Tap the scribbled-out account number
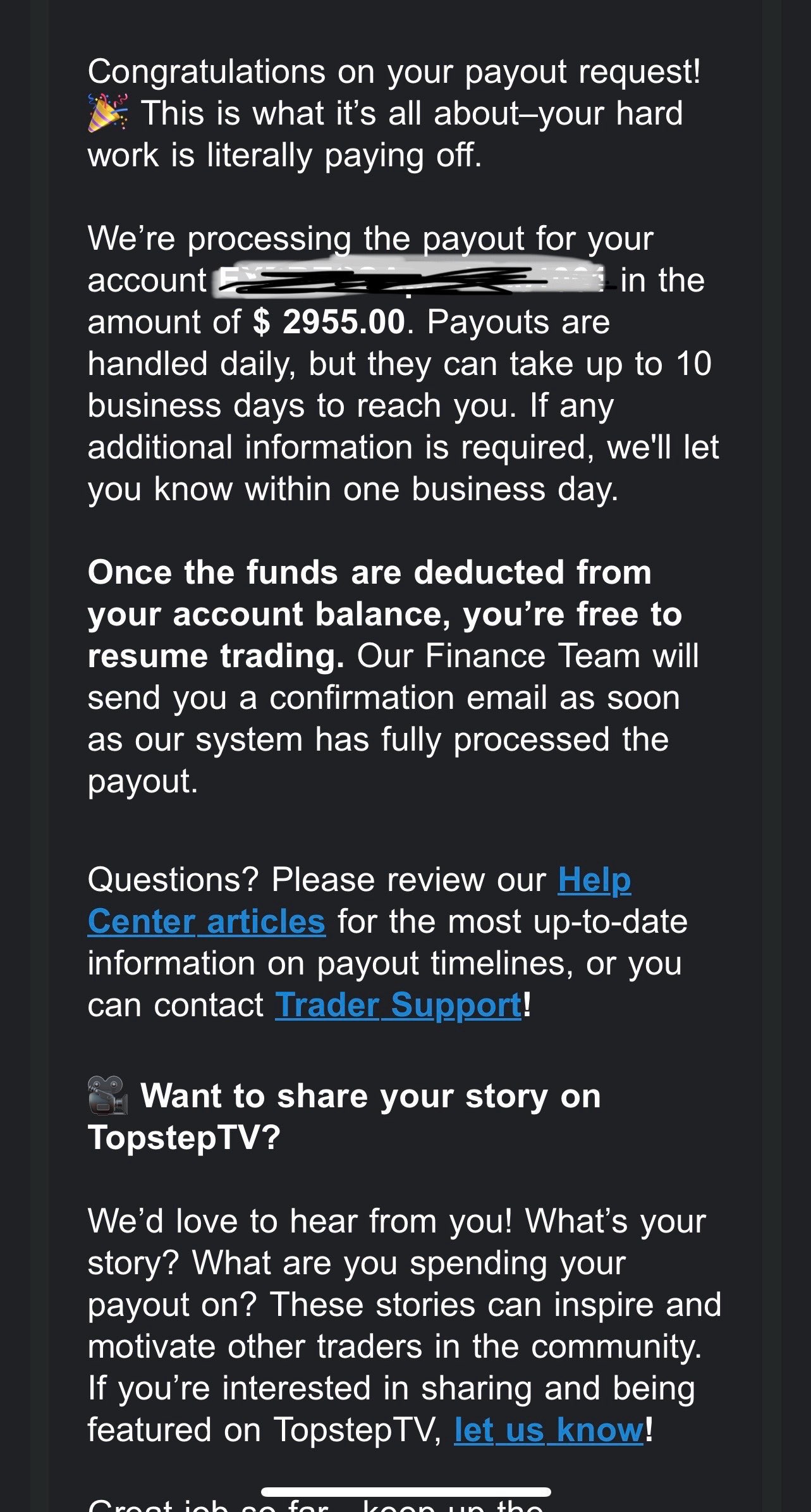Image resolution: width=811 pixels, height=1512 pixels. coord(411,281)
